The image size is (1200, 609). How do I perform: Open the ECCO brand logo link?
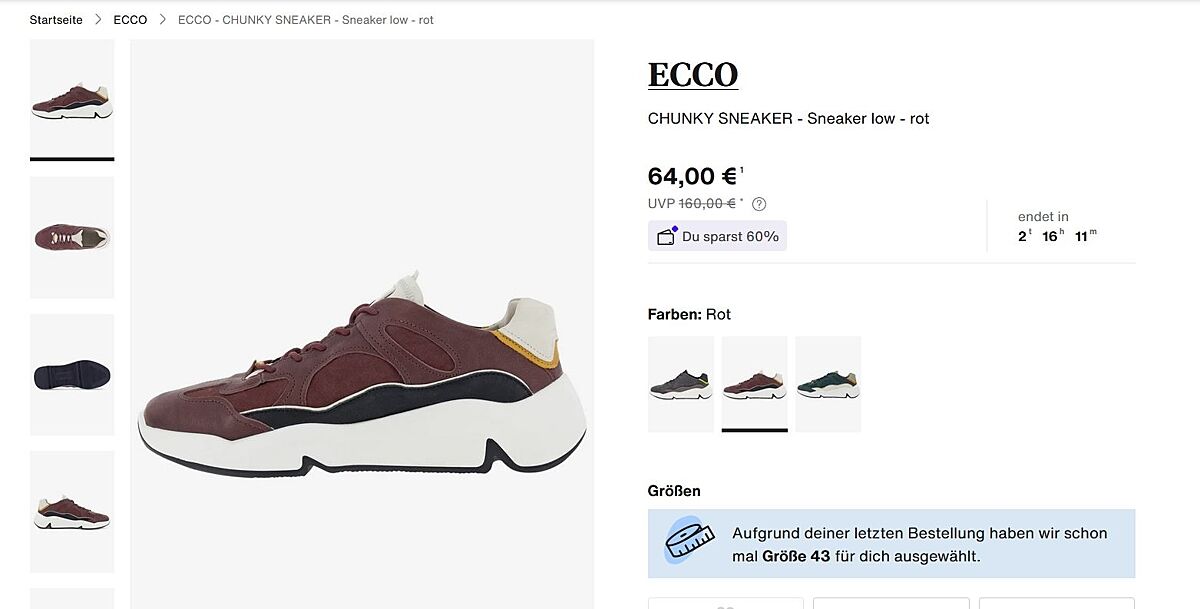click(693, 75)
